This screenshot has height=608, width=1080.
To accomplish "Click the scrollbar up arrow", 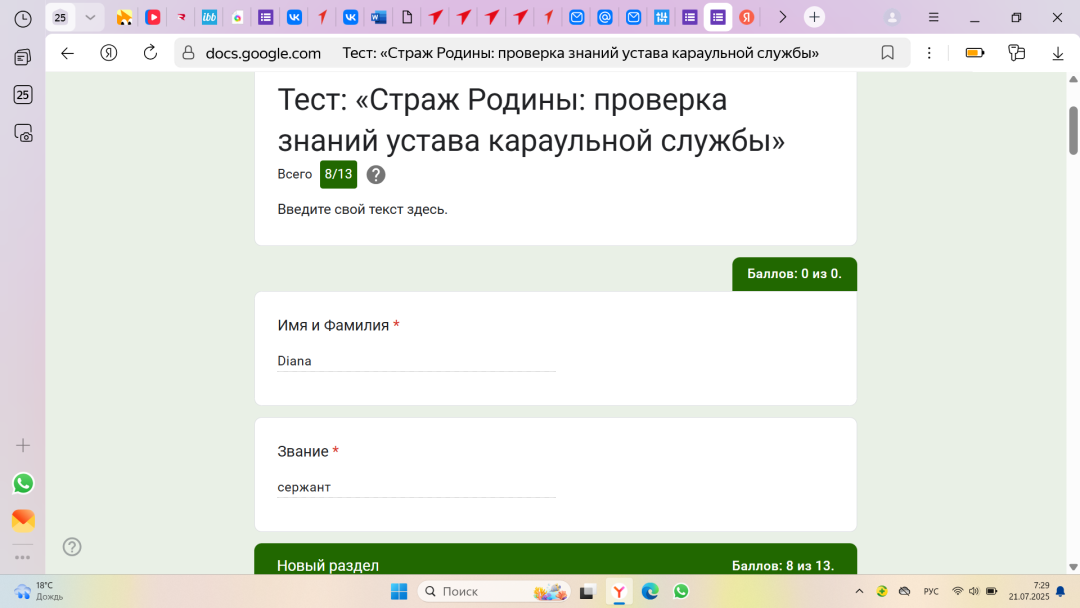I will (x=1073, y=79).
